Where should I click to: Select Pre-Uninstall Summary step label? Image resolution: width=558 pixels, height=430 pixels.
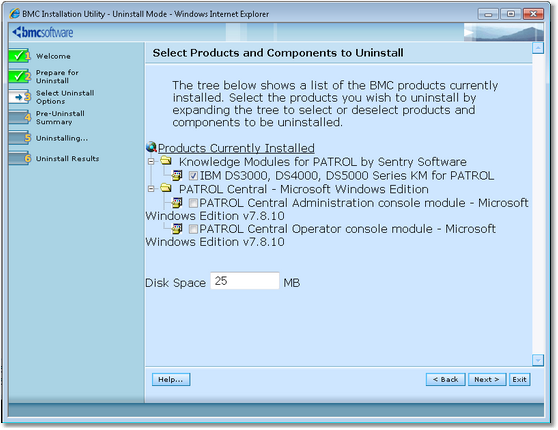click(x=60, y=117)
